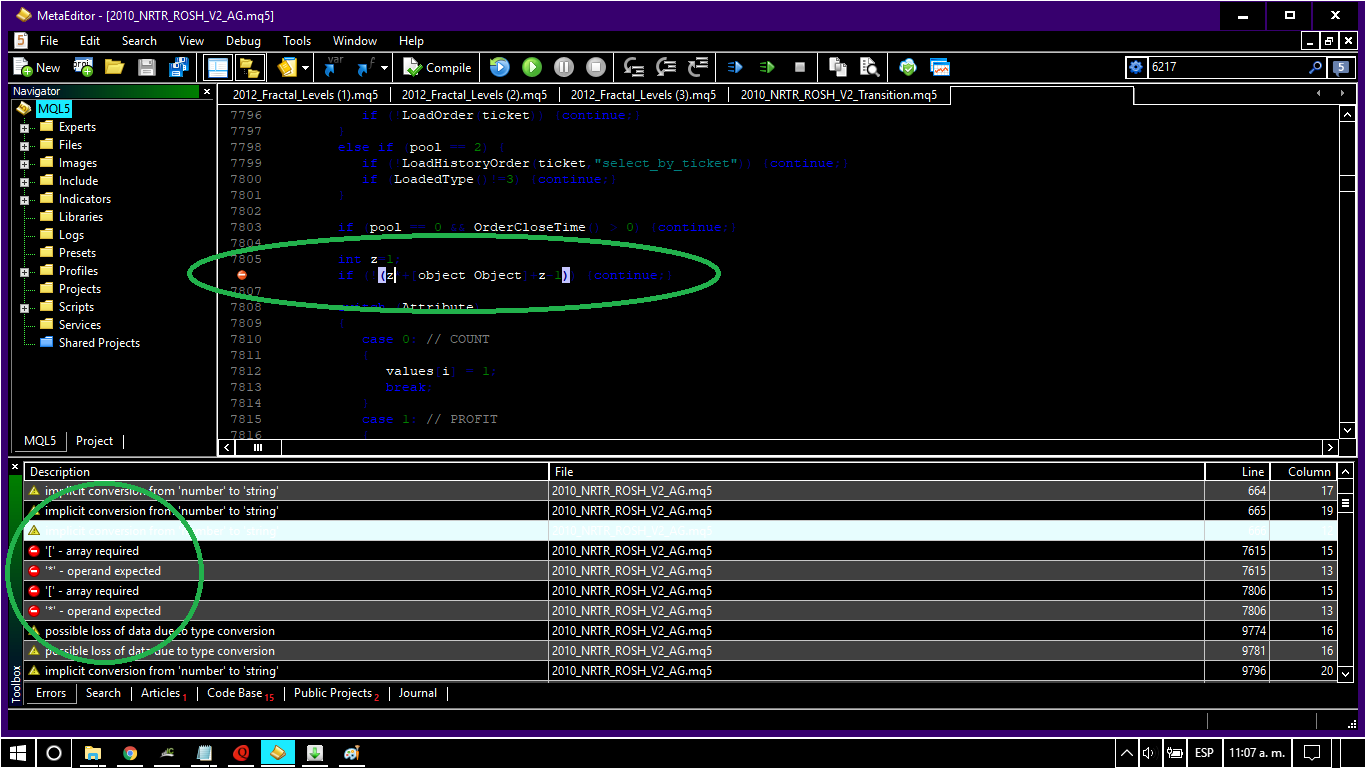The width and height of the screenshot is (1366, 768).
Task: Click the Save file icon
Action: point(146,67)
